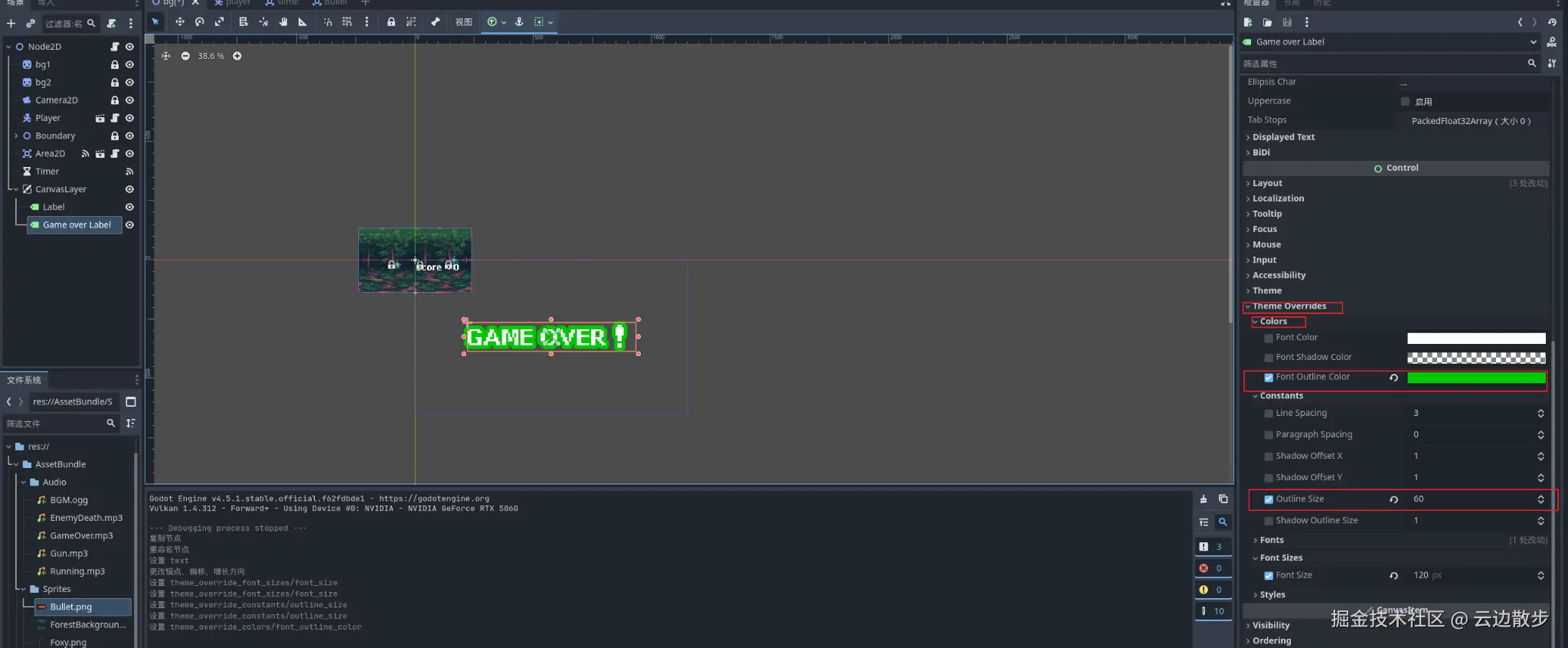Click the instantiate child scene link icon
This screenshot has width=1568, height=648.
coord(31,24)
